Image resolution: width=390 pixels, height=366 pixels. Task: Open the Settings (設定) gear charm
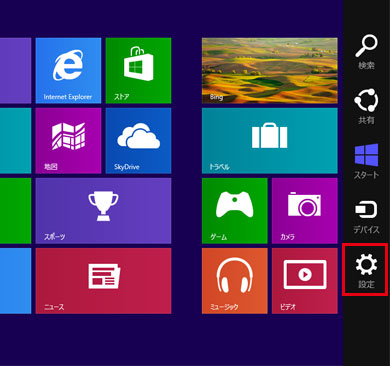tap(366, 270)
